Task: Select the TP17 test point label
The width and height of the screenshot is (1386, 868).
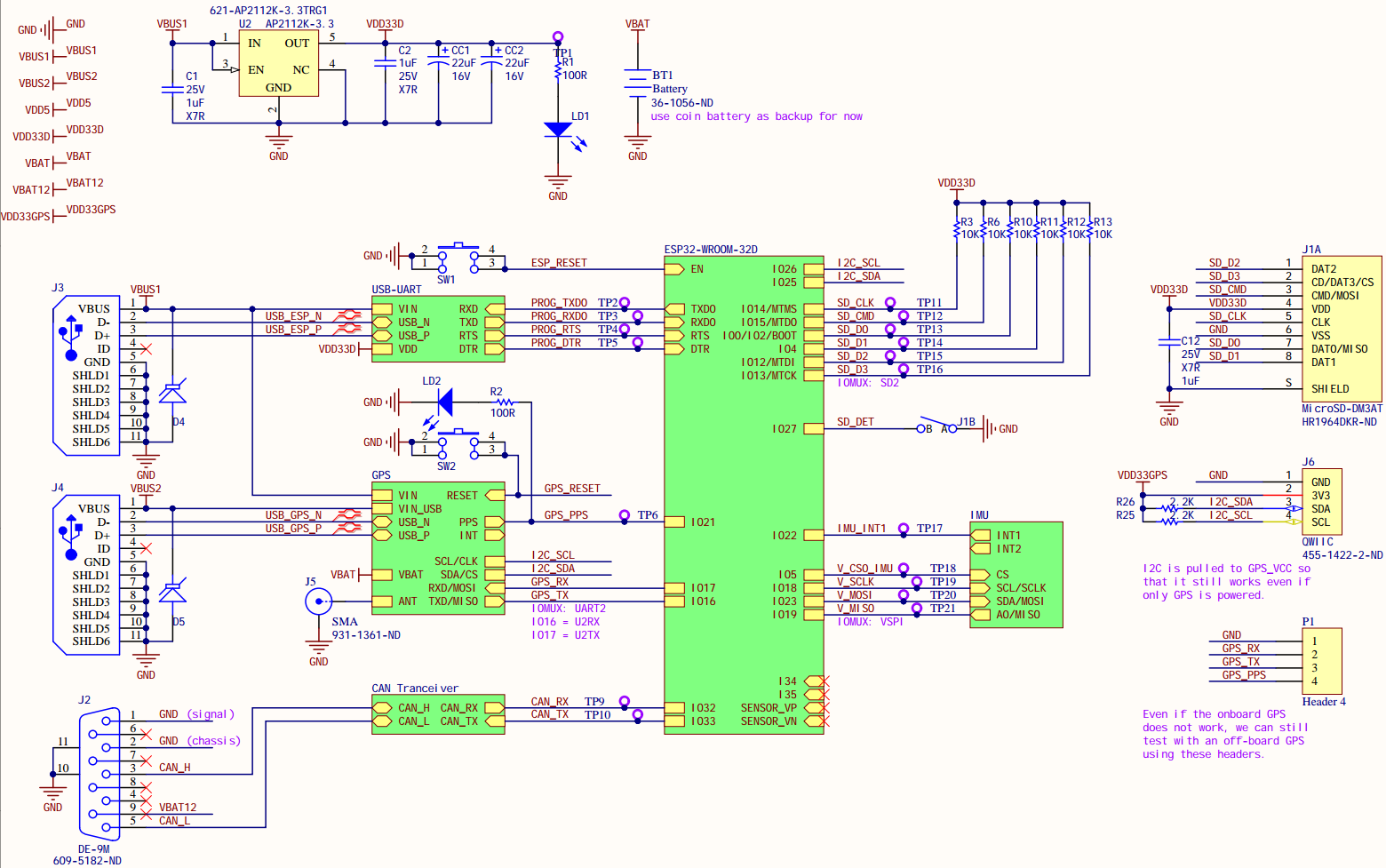Action: click(929, 529)
